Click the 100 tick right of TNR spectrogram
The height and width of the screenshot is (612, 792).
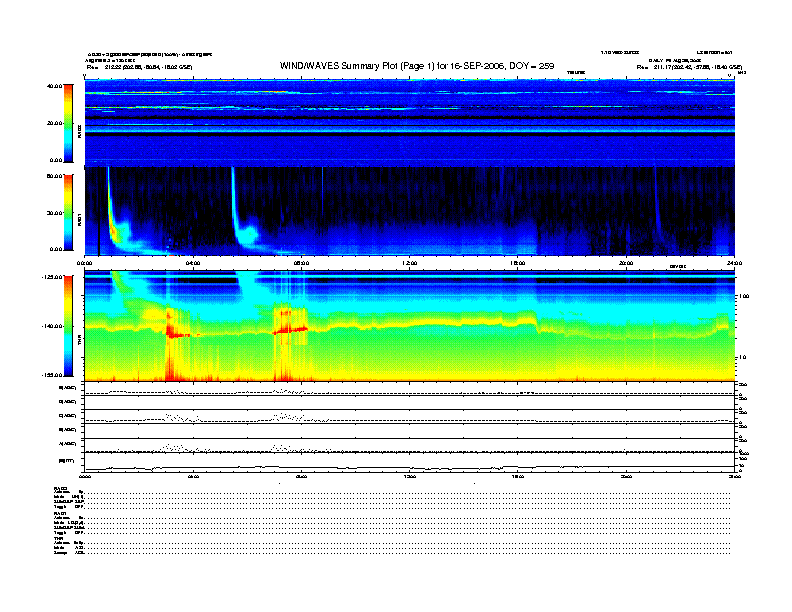point(744,296)
